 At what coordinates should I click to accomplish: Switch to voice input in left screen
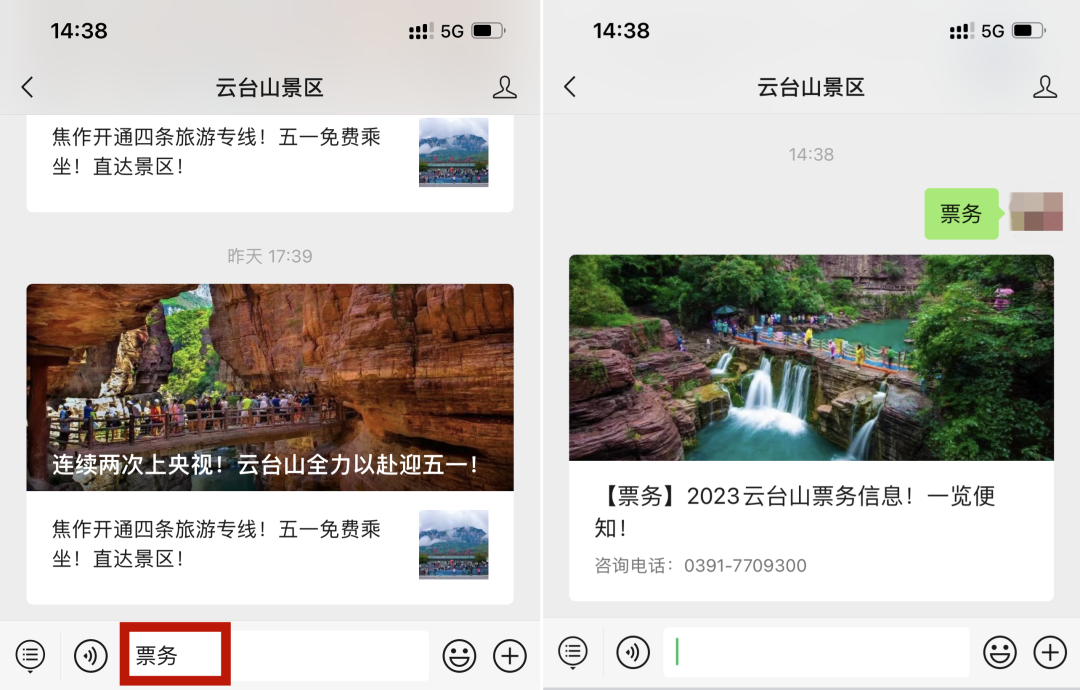pos(91,656)
